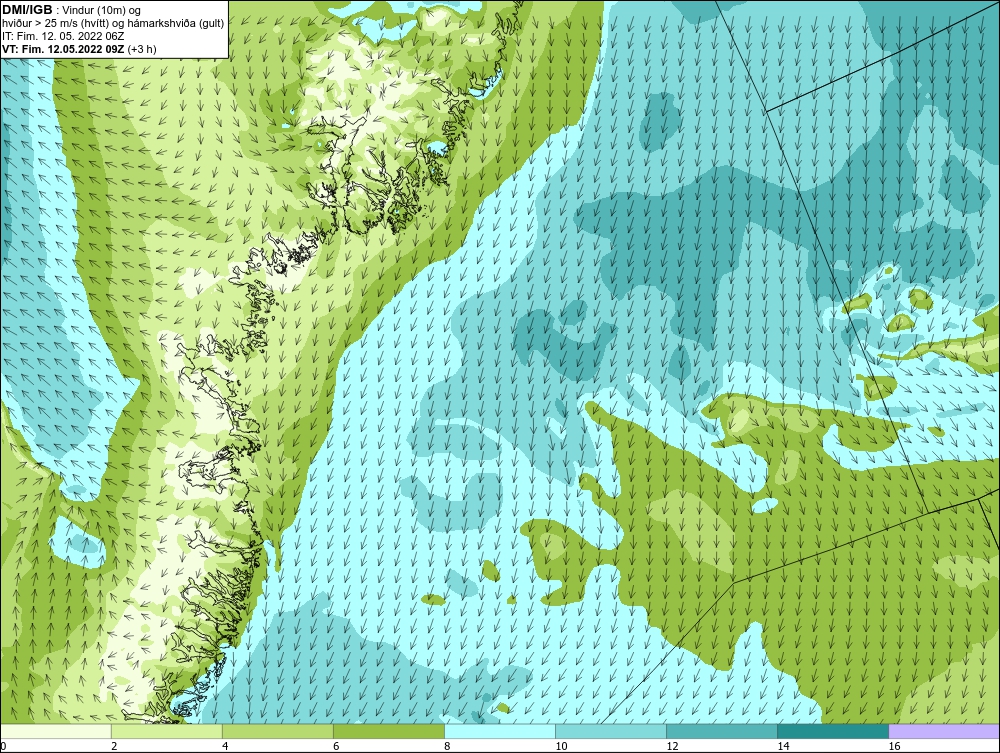Click the legend scale label "8"

pos(447,746)
